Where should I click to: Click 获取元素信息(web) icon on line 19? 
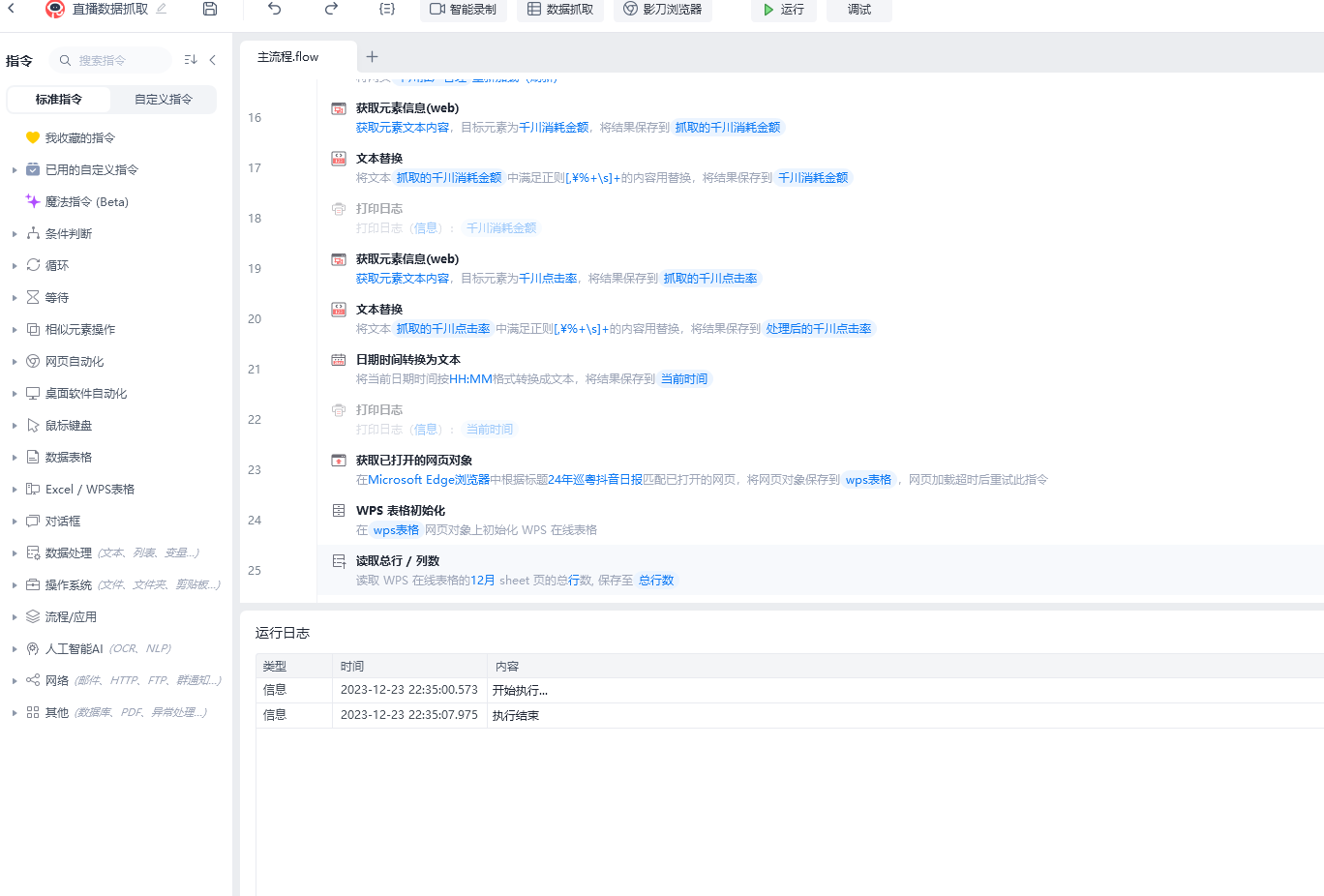(x=339, y=259)
